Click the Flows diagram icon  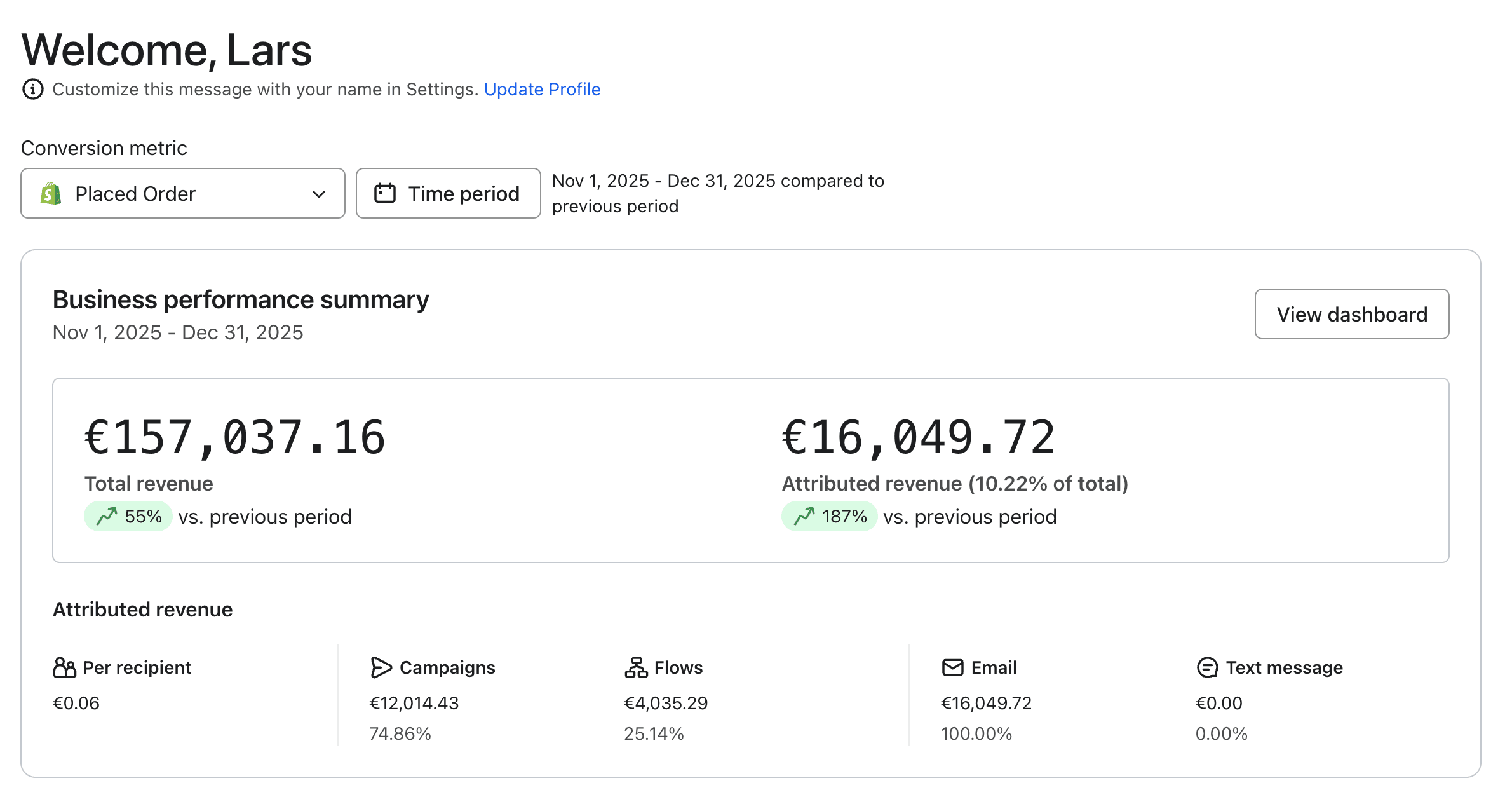coord(636,667)
